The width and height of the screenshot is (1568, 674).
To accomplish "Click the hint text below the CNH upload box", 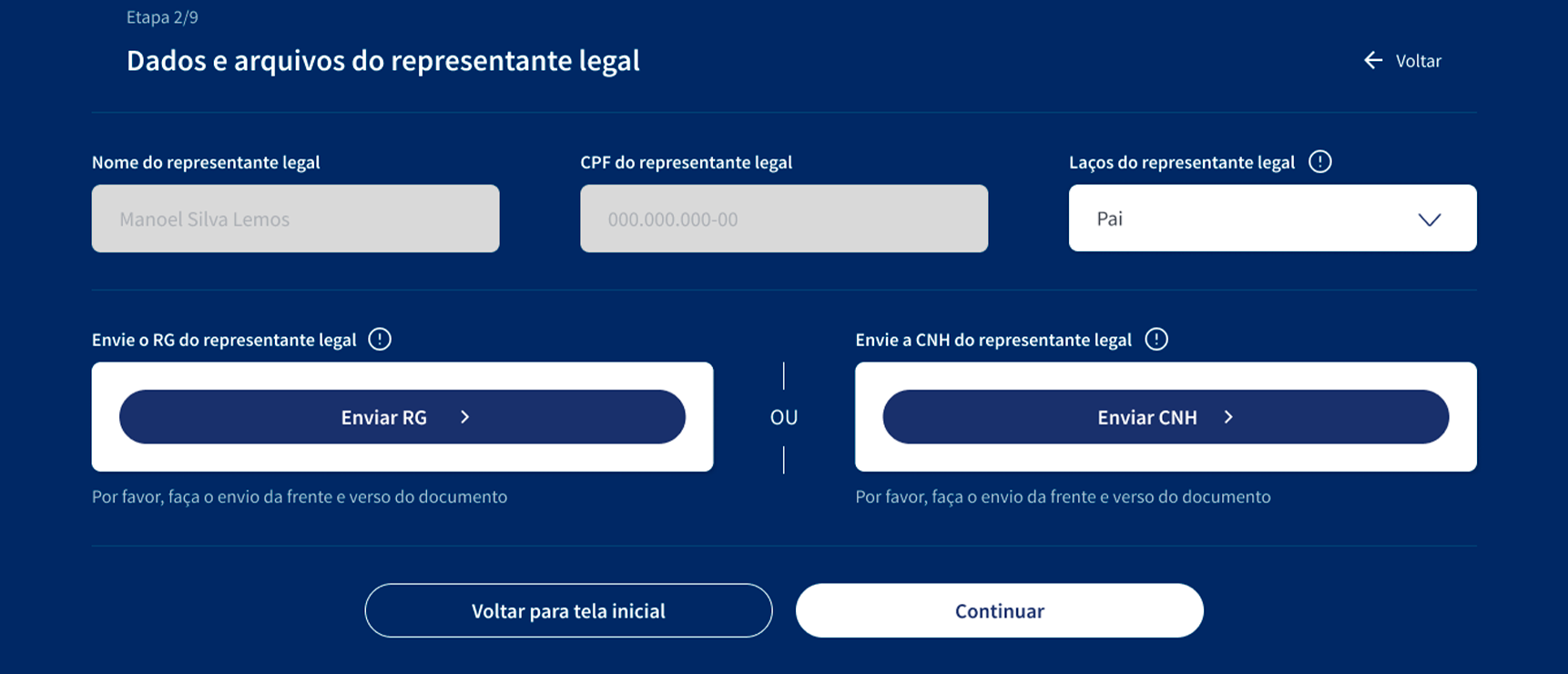I will click(x=1063, y=496).
